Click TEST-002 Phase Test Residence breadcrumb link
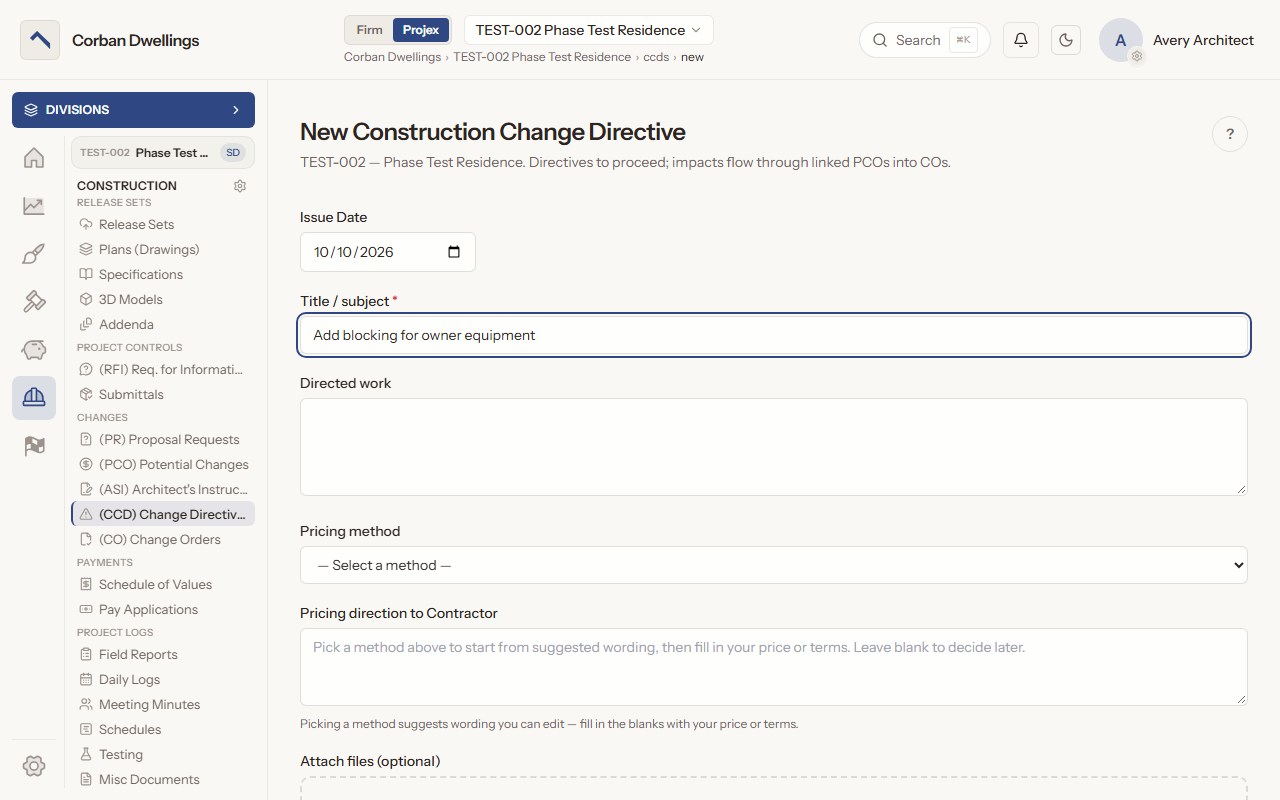The image size is (1280, 800). pyautogui.click(x=542, y=57)
